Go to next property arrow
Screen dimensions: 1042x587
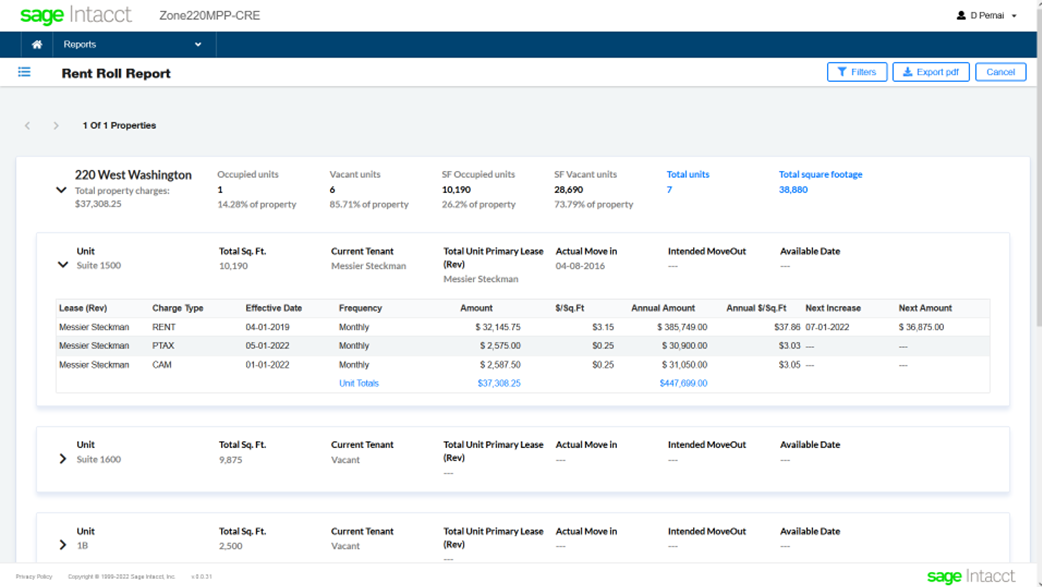[x=56, y=126]
